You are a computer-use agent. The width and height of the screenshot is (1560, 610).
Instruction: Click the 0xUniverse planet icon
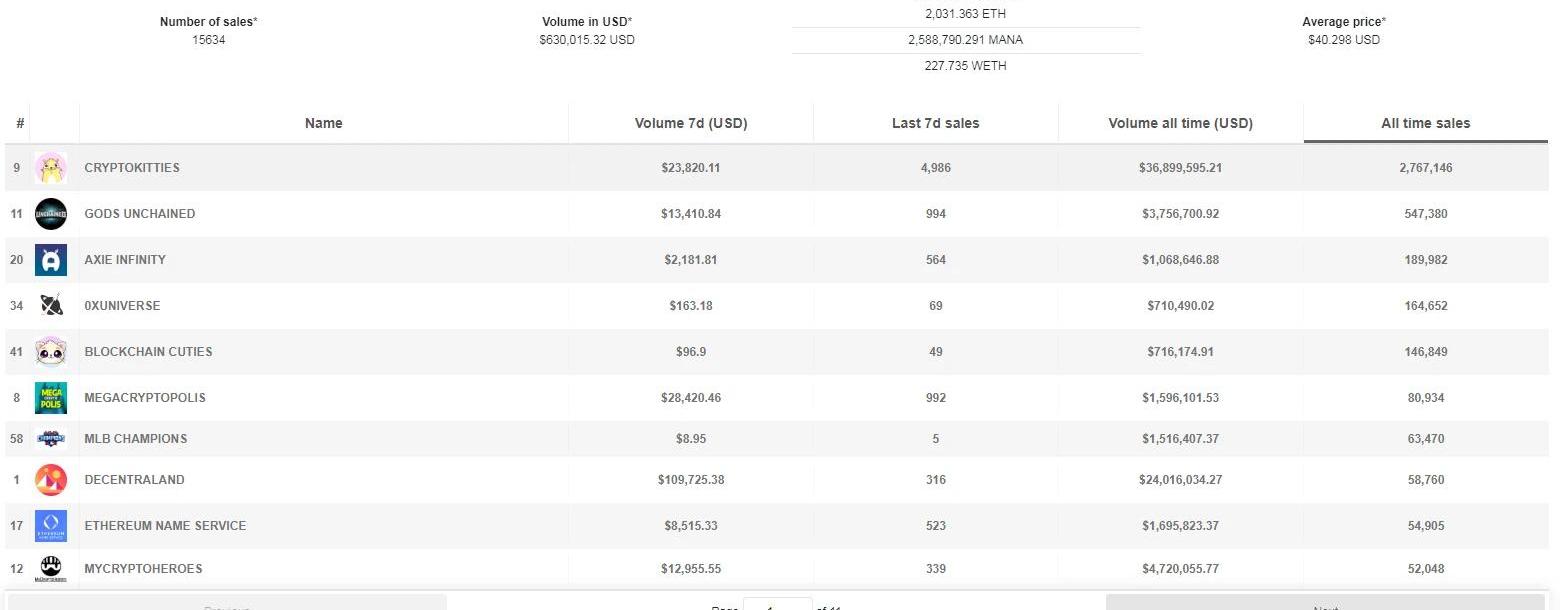click(51, 306)
